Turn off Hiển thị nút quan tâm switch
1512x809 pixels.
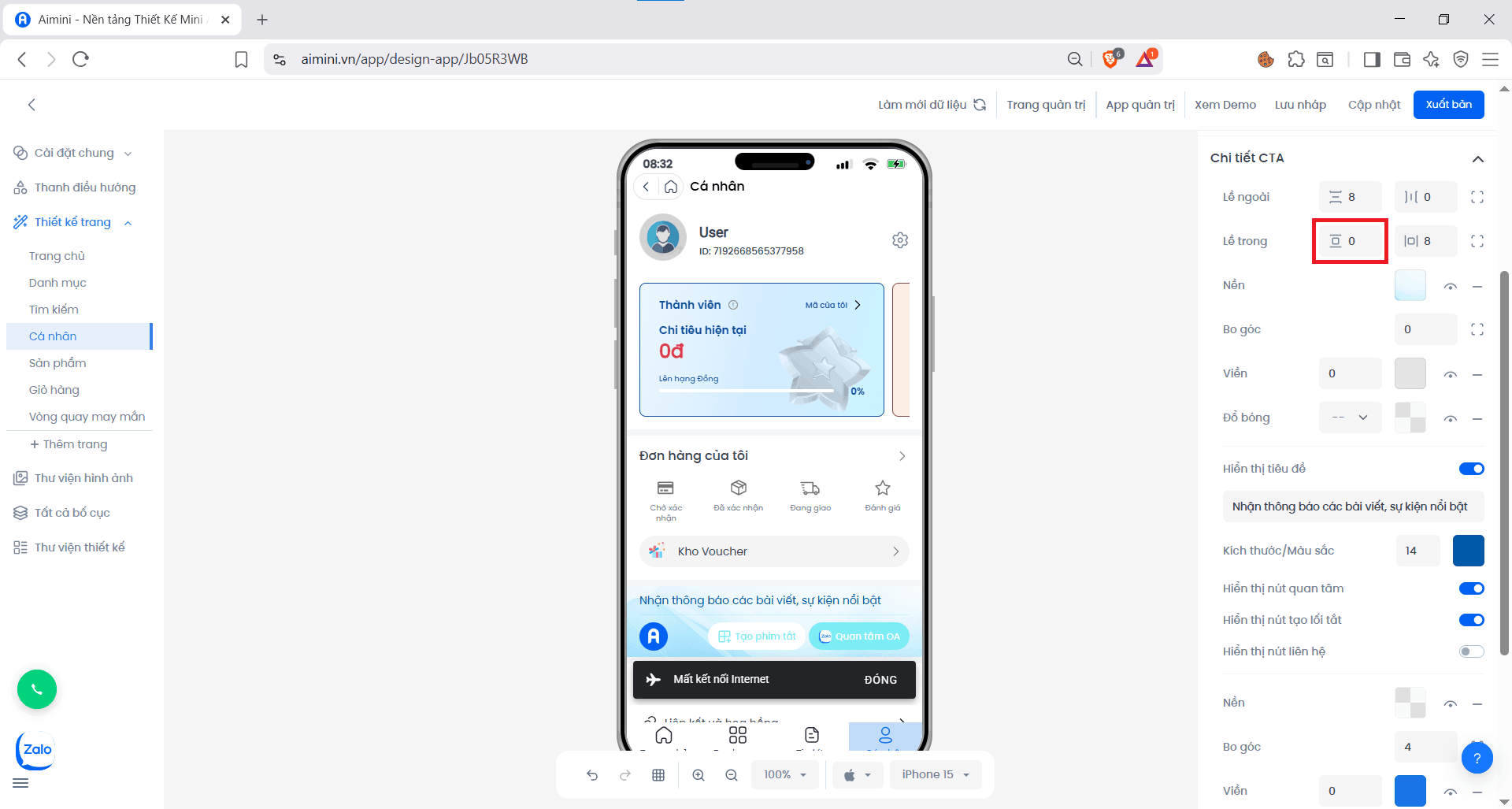click(x=1470, y=588)
